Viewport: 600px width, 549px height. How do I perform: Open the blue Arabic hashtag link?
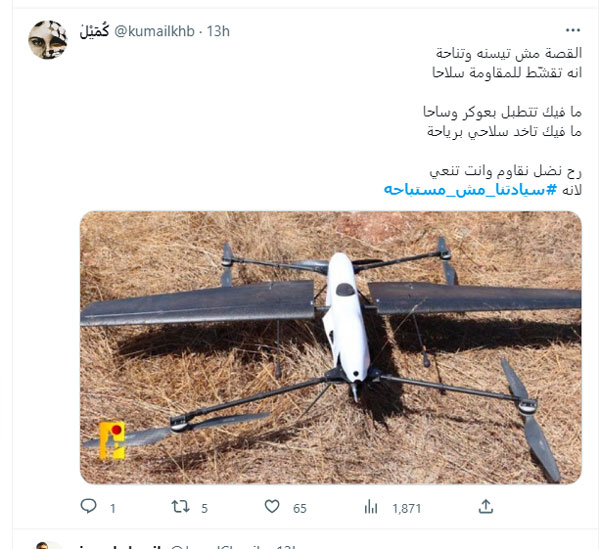470,189
